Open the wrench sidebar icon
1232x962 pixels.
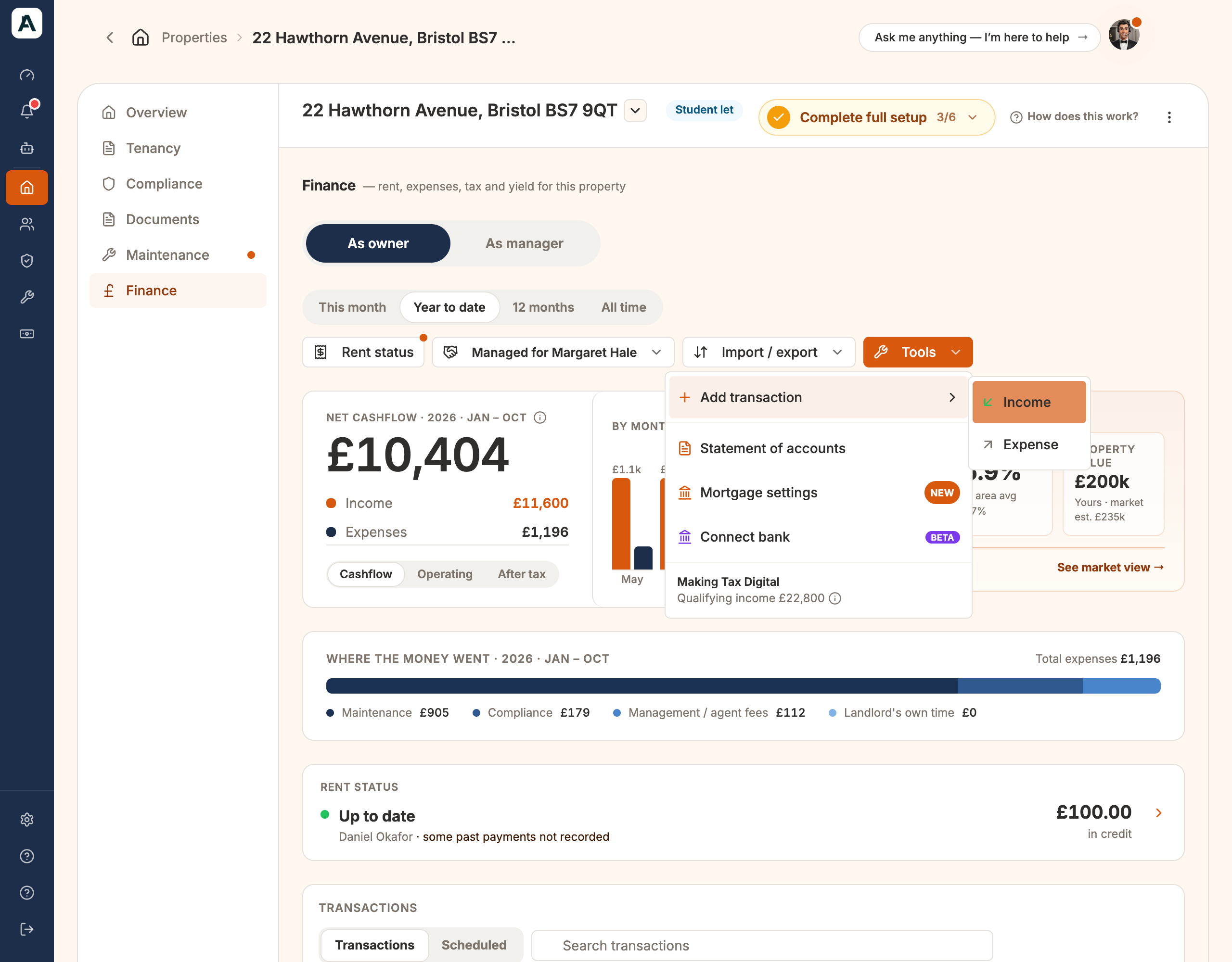pos(26,297)
